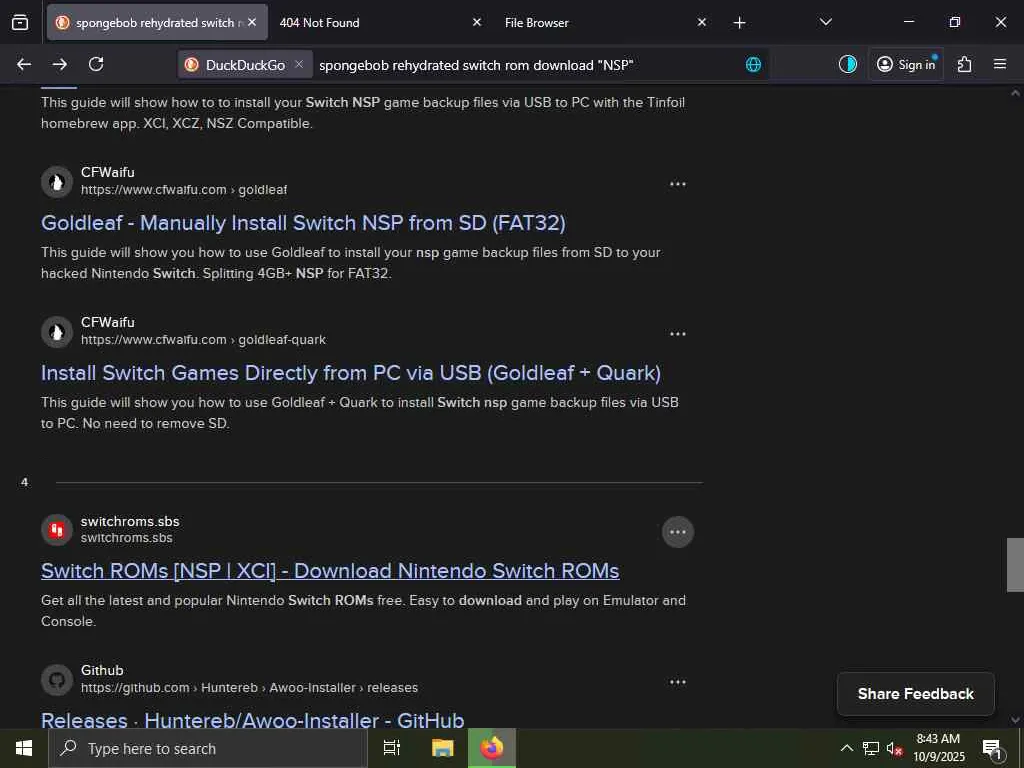Open the Windows Start menu

click(24, 748)
